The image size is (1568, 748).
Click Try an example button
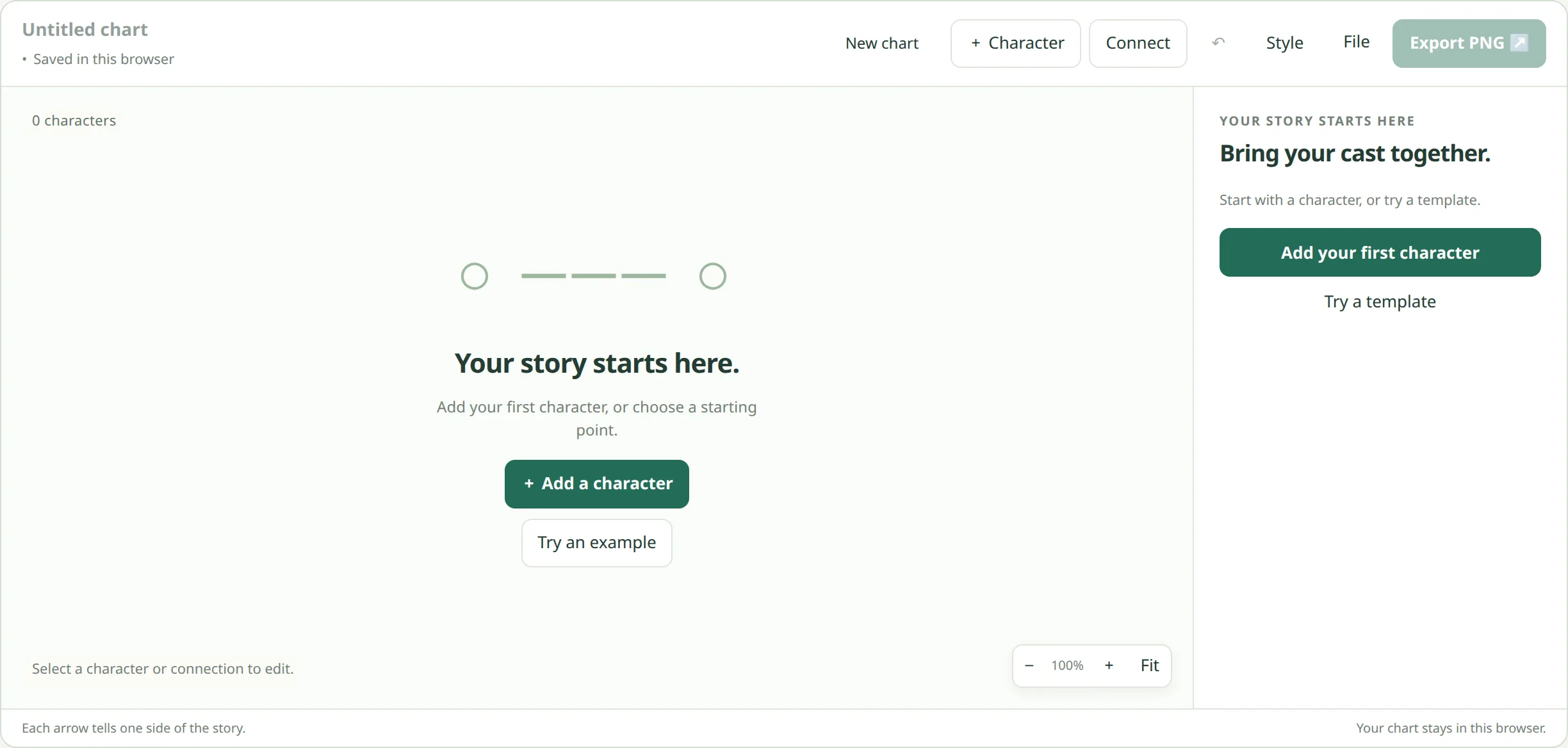(x=597, y=542)
